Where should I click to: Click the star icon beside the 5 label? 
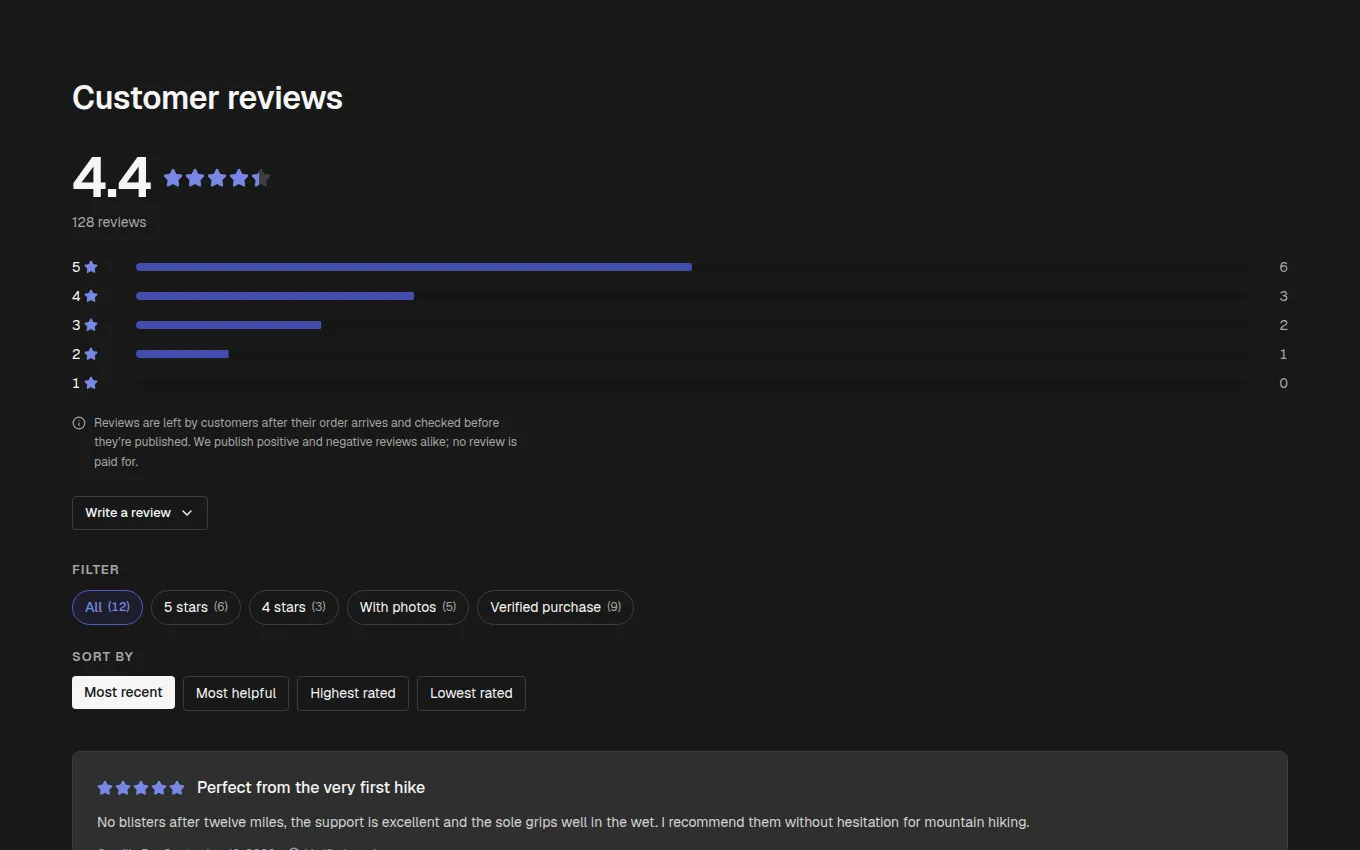(91, 267)
